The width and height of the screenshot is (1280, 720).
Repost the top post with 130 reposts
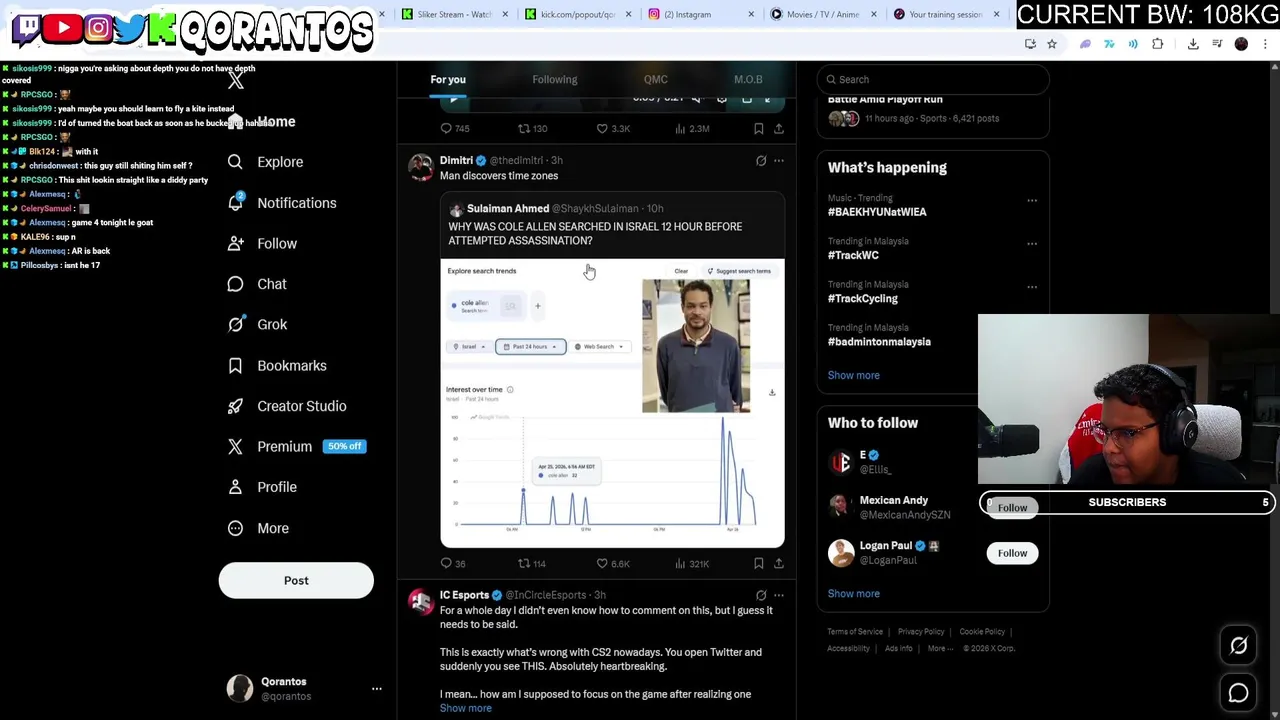tap(532, 129)
